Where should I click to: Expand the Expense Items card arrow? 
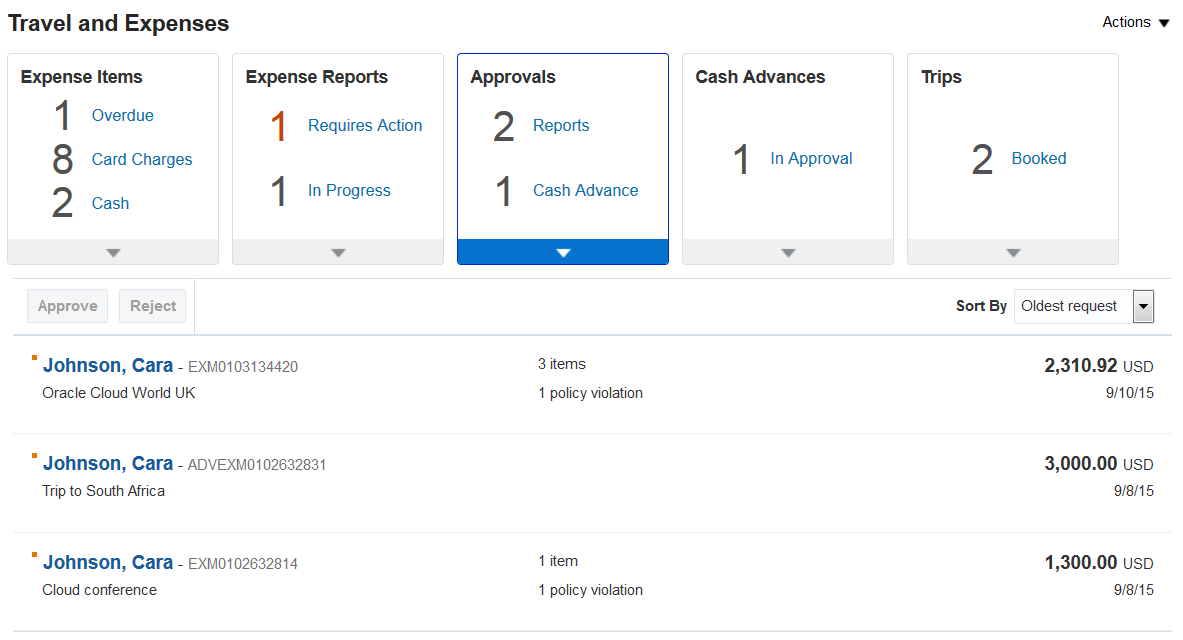tap(113, 253)
